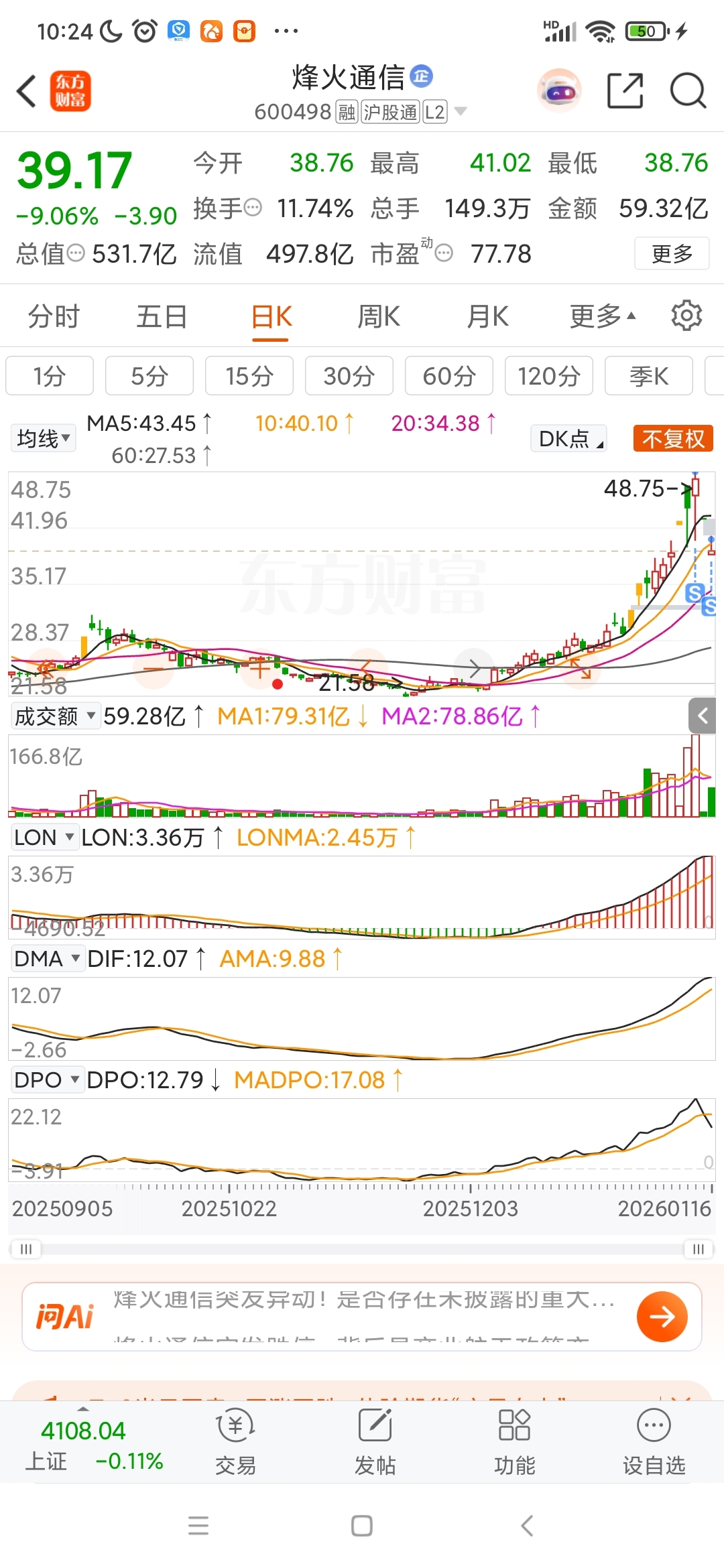Image resolution: width=724 pixels, height=1568 pixels.
Task: Open 发帖 post icon
Action: pos(375,1442)
